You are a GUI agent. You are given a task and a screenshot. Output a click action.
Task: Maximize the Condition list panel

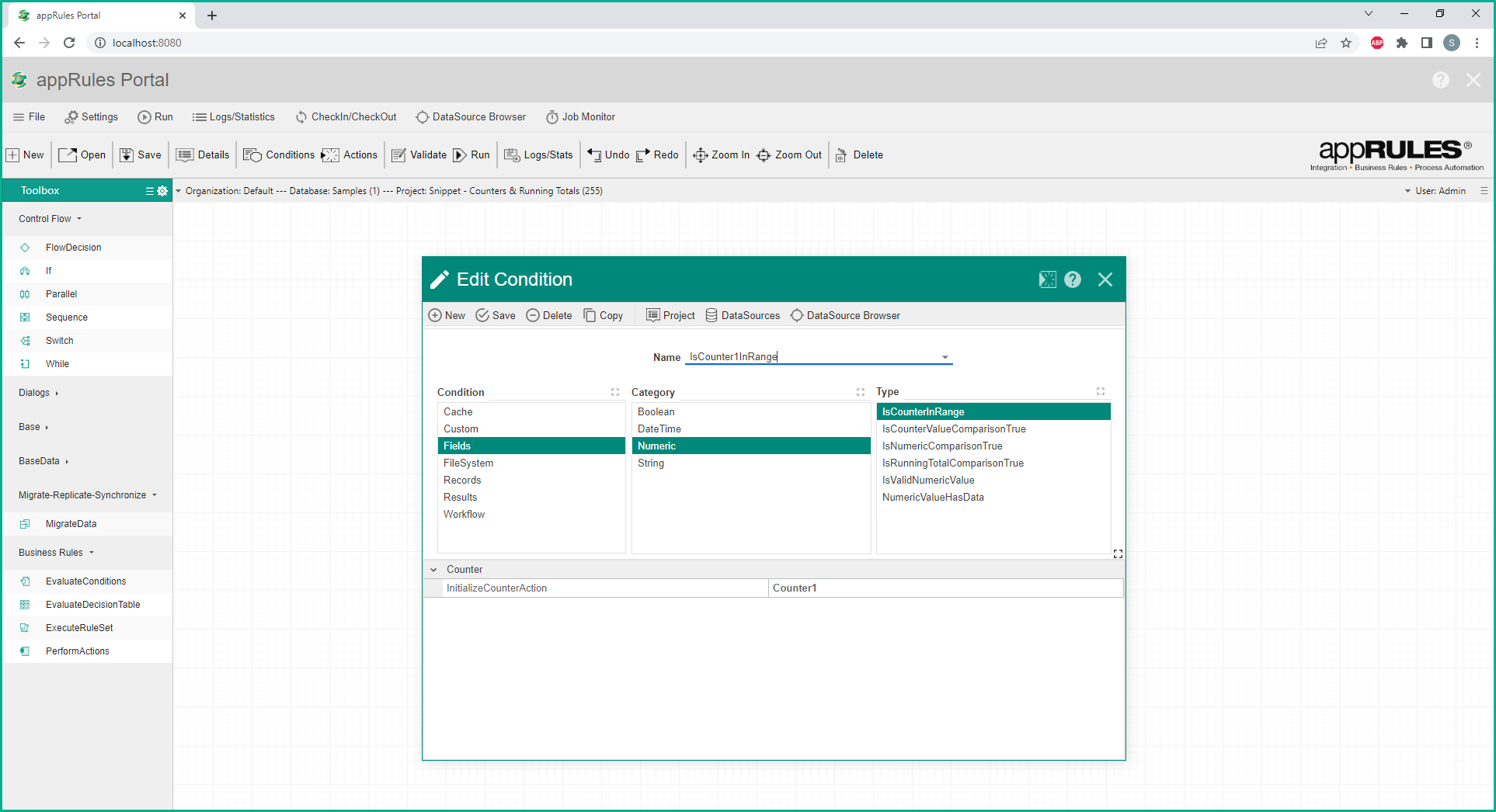[615, 392]
